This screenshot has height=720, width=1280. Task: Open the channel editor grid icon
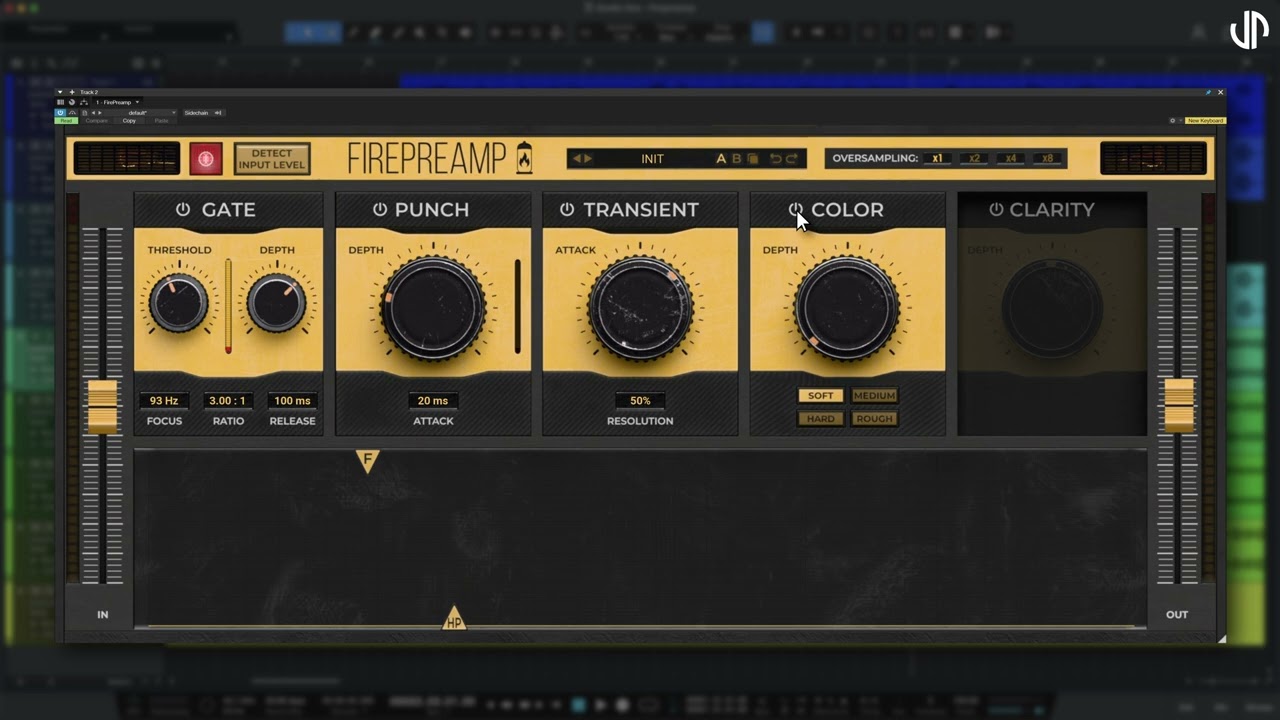(60, 102)
